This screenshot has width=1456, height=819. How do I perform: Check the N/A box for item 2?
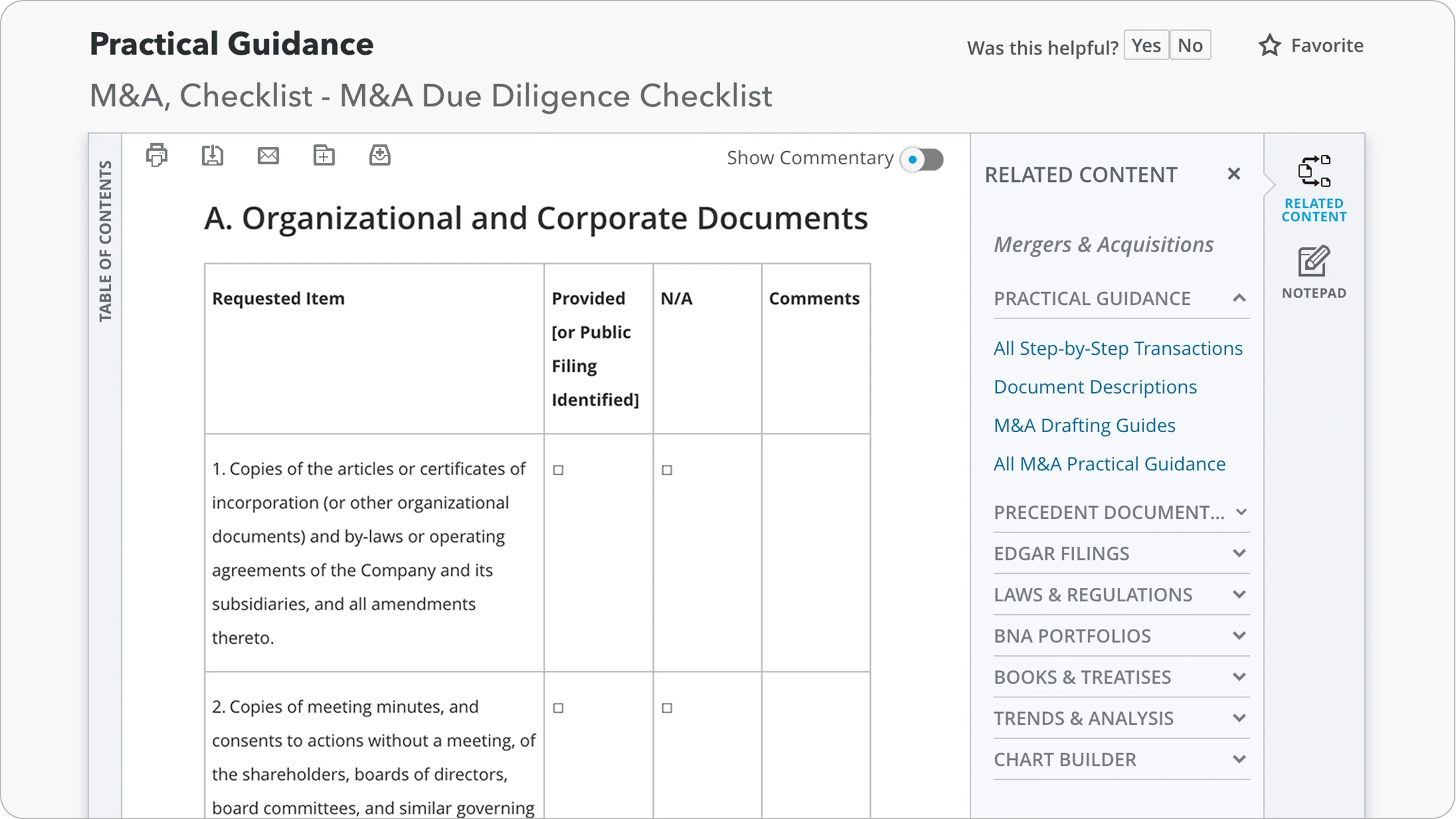pyautogui.click(x=666, y=708)
